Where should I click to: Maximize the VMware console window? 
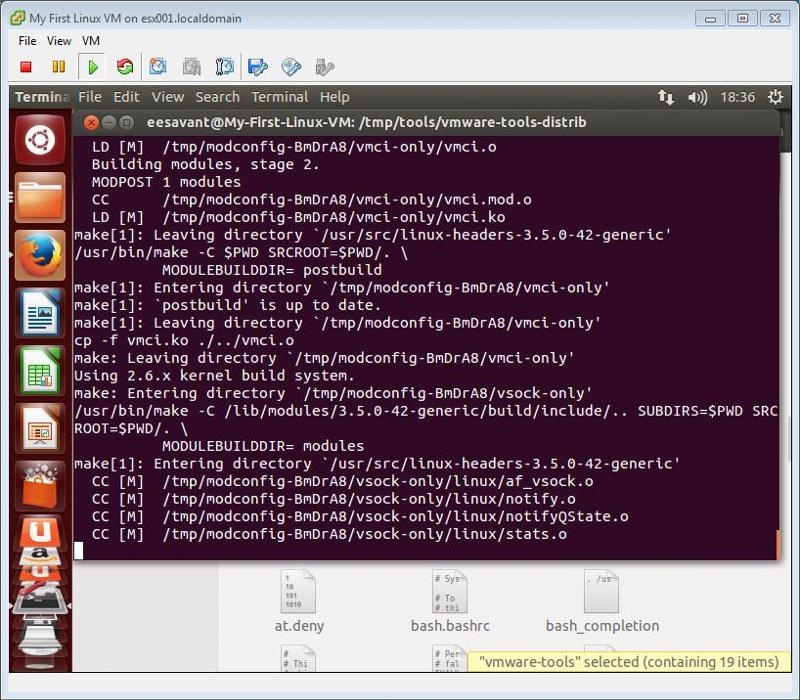(742, 19)
